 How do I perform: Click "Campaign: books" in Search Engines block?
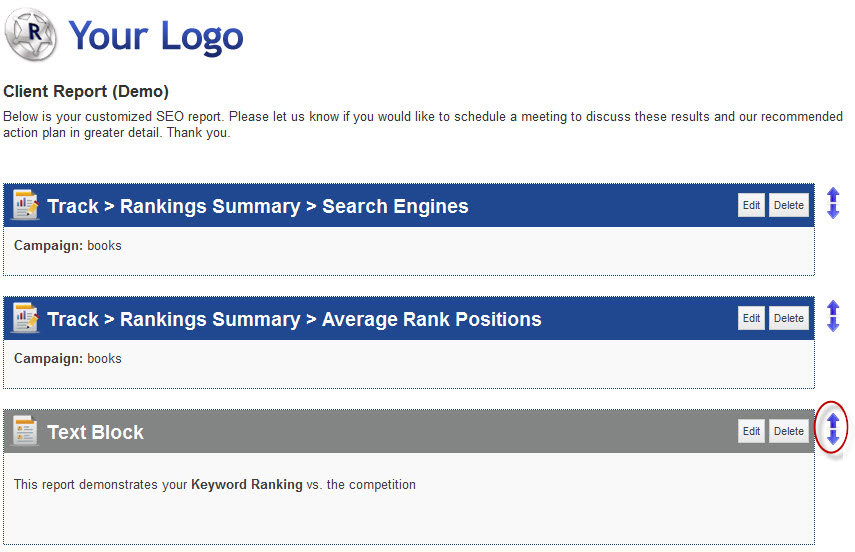click(68, 245)
